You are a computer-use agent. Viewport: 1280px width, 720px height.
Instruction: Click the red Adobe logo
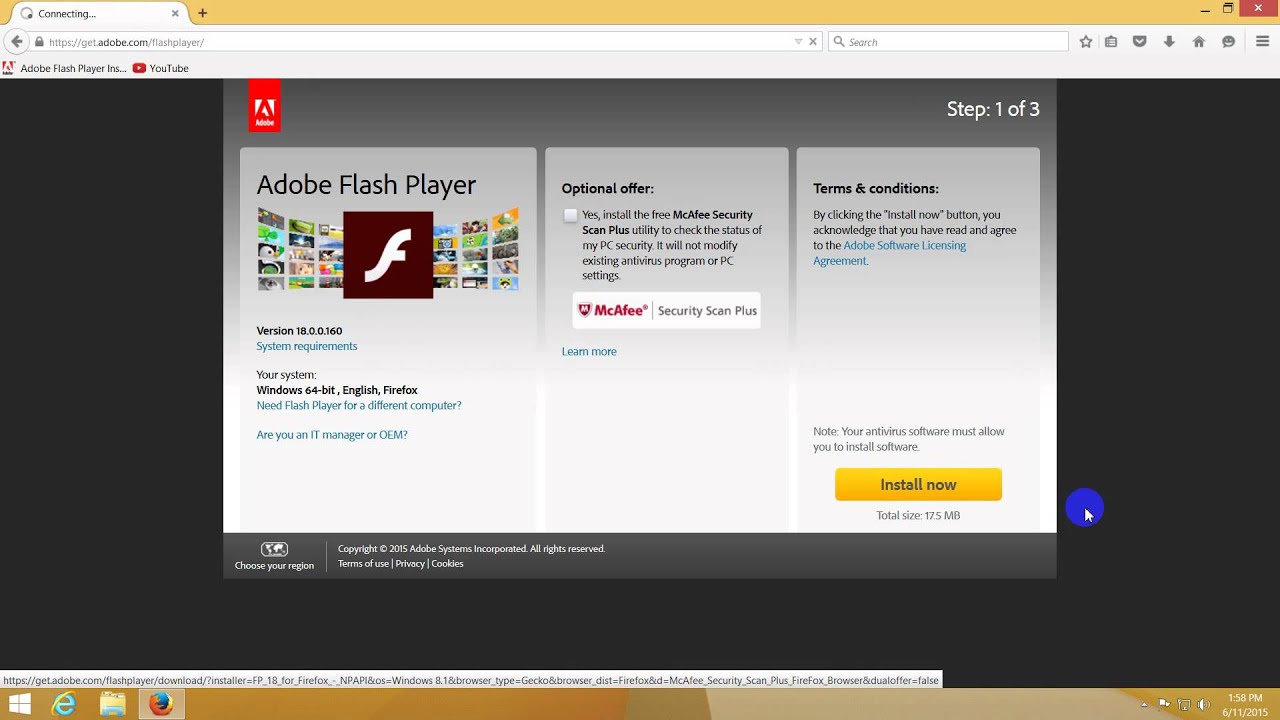pos(265,106)
